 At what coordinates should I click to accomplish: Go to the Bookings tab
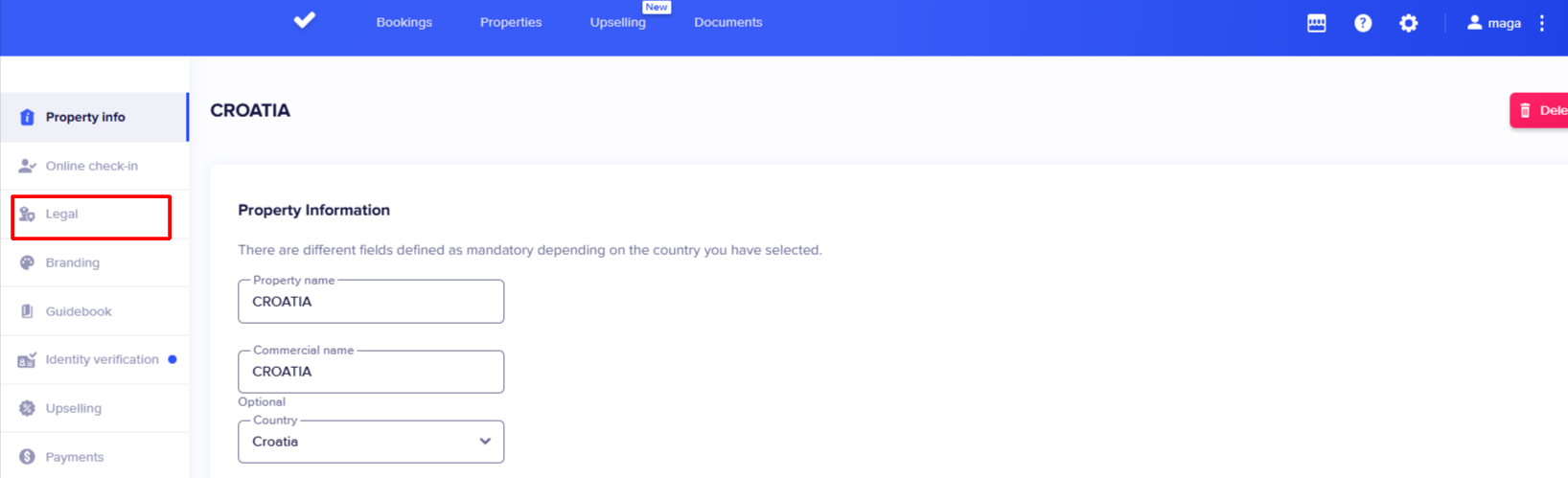404,22
